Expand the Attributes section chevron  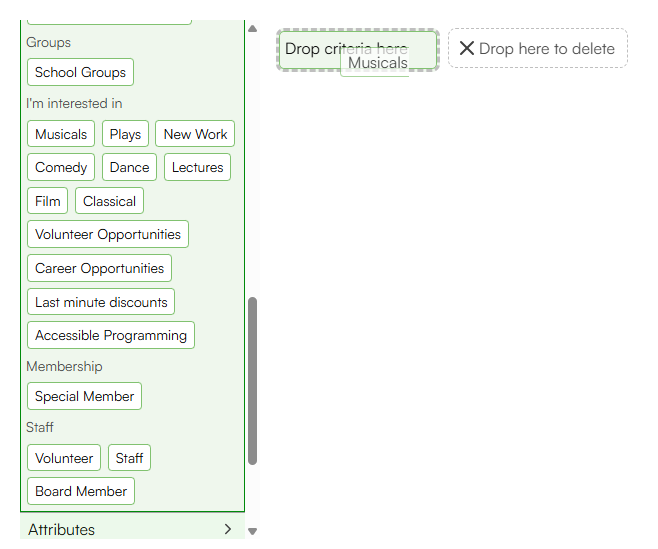tap(228, 529)
